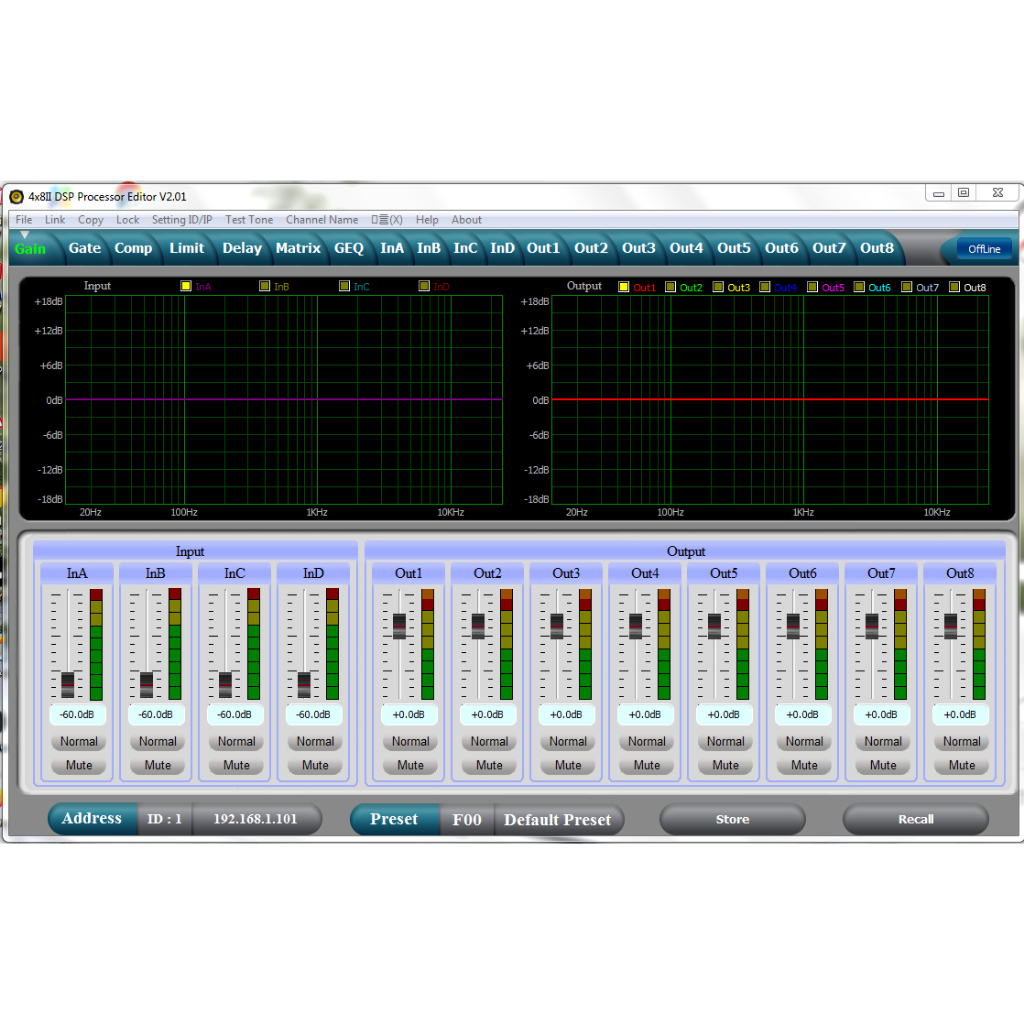Mute output channel Out8
1024x1024 pixels.
(960, 765)
